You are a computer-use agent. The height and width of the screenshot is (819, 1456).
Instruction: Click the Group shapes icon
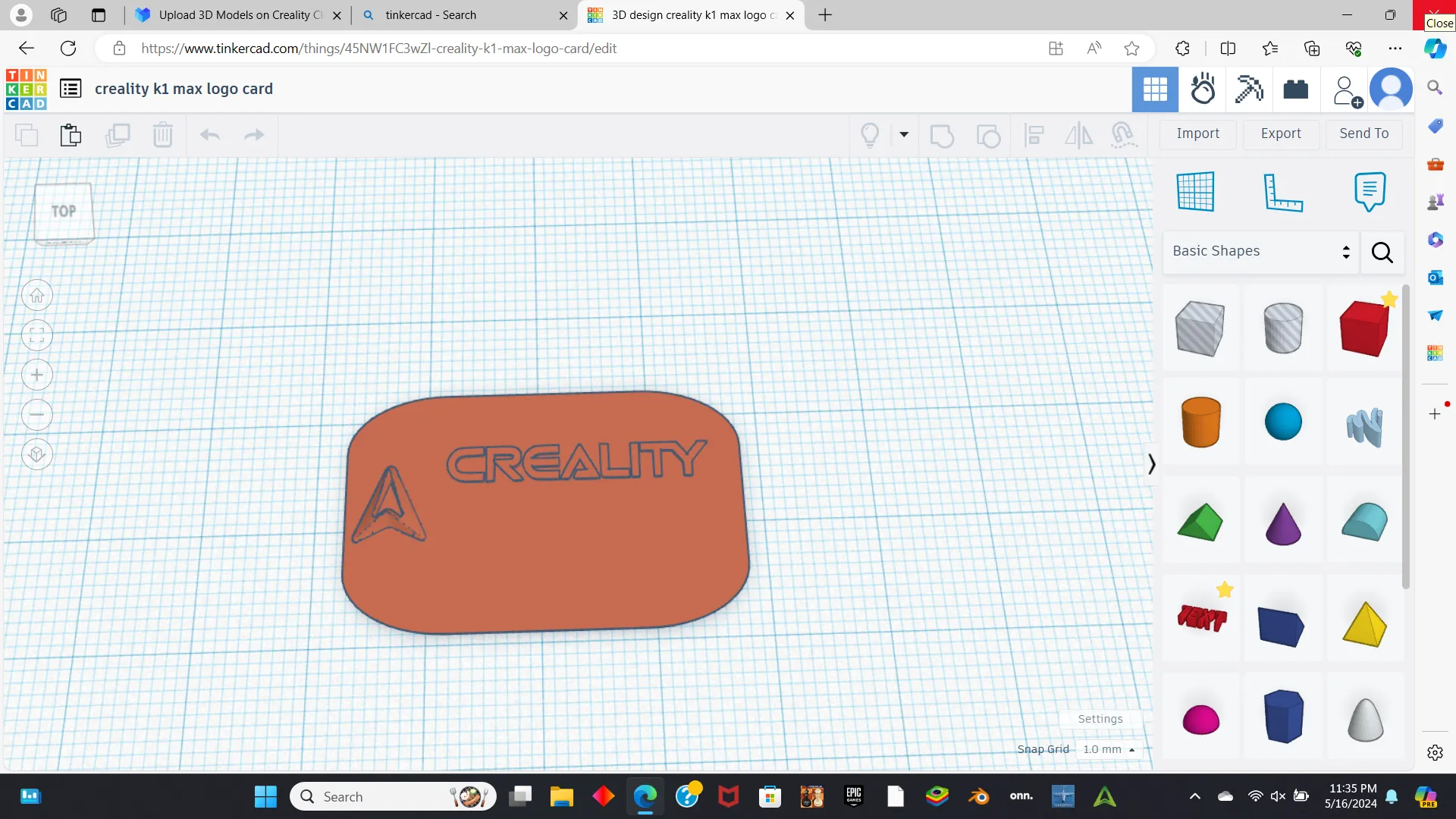(x=942, y=136)
